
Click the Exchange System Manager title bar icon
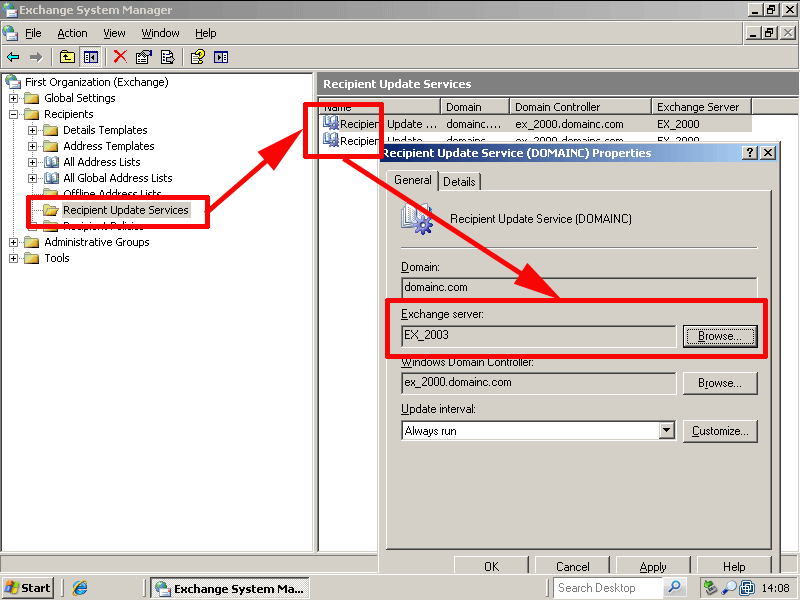(9, 10)
